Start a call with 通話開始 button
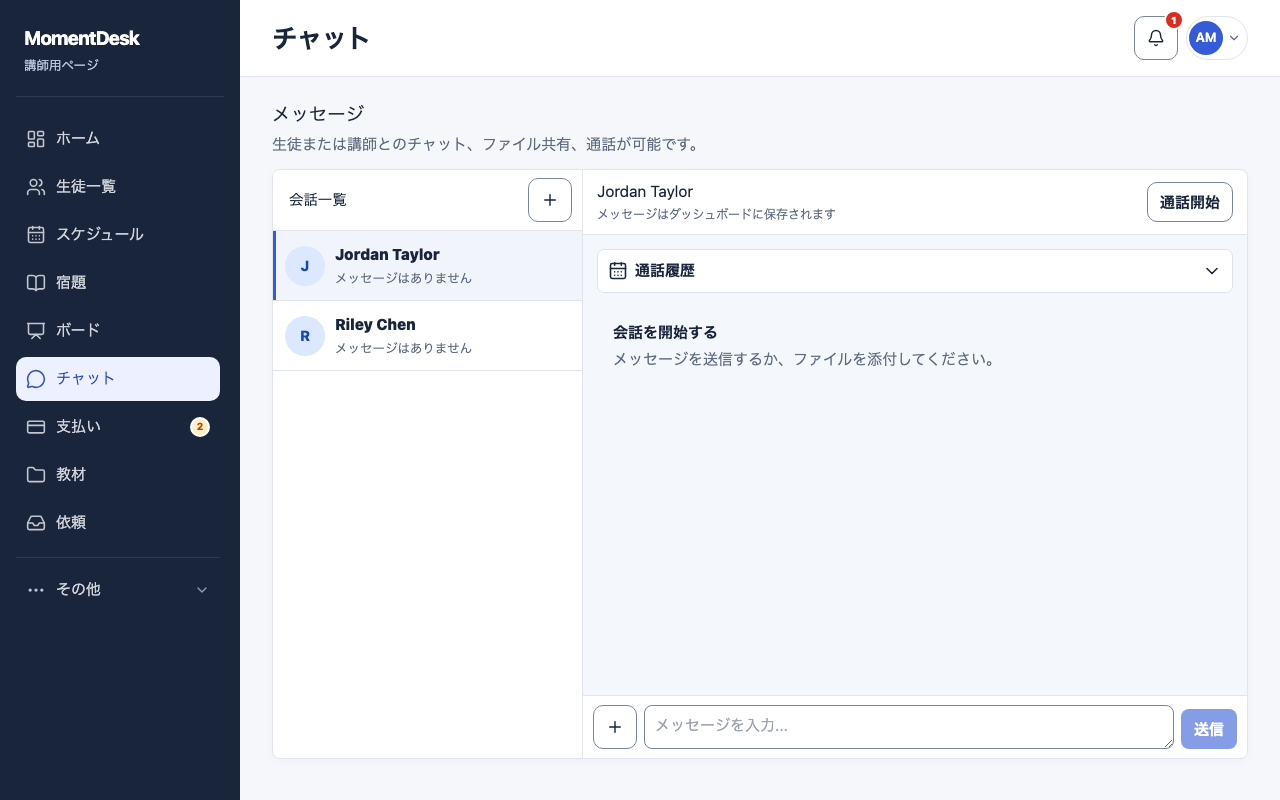This screenshot has height=800, width=1280. pyautogui.click(x=1190, y=202)
